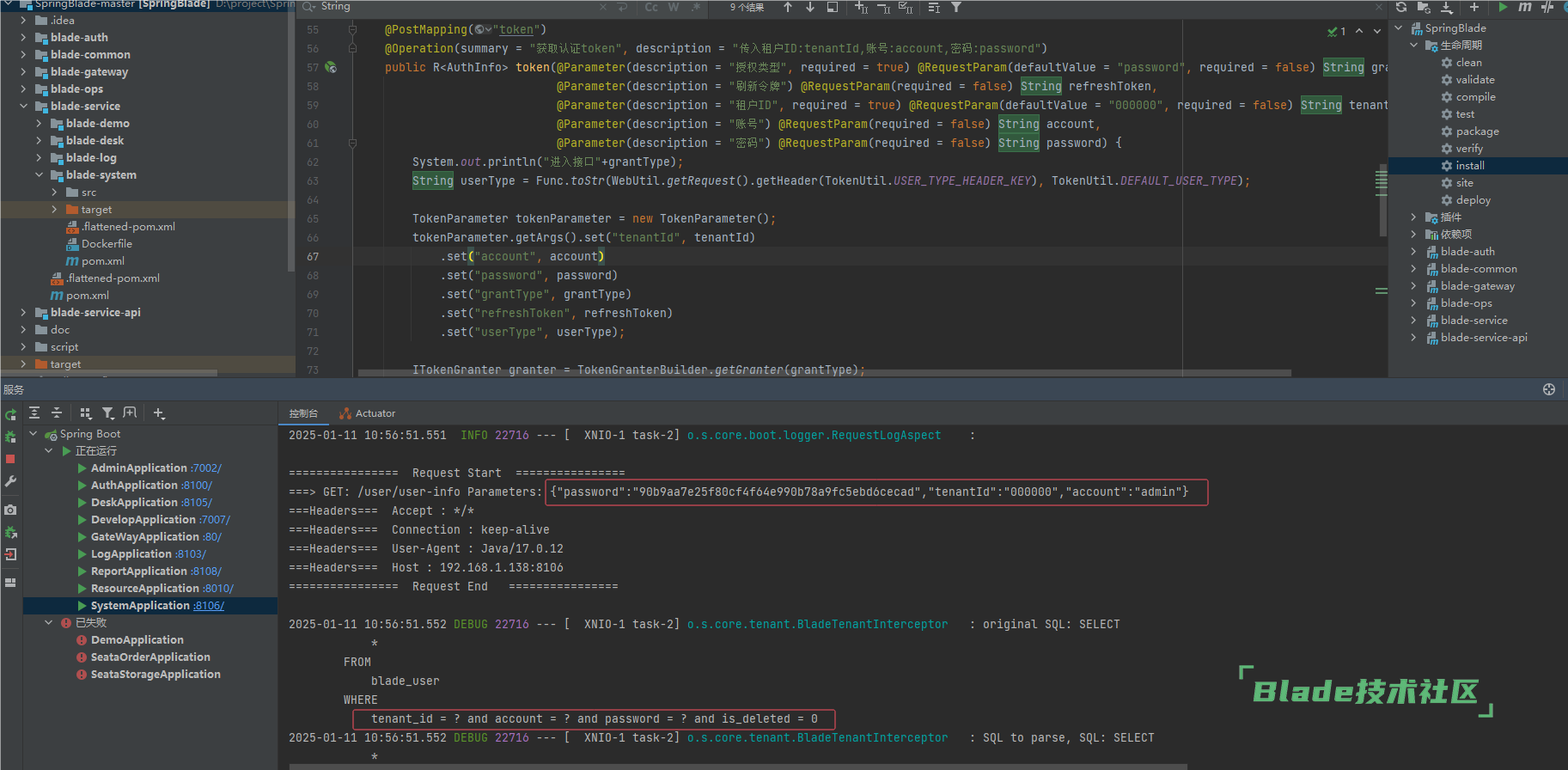
Task: Open the SystemApplication port :8106/ link
Action: pos(209,606)
